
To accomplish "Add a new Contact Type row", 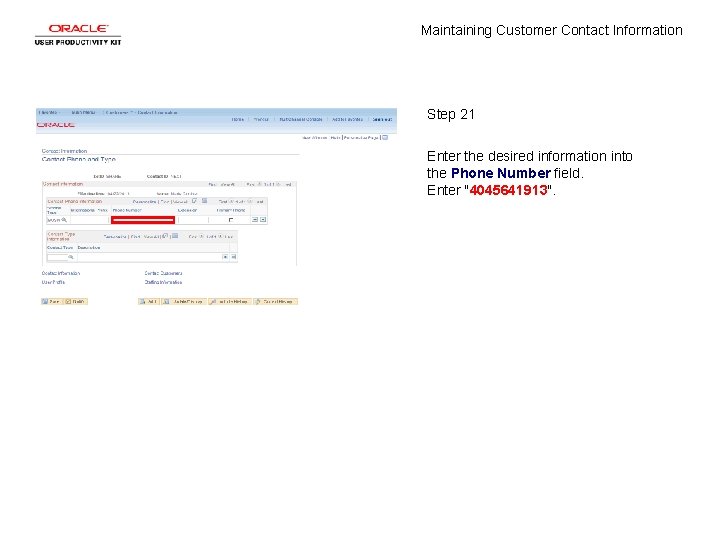I will pyautogui.click(x=225, y=257).
